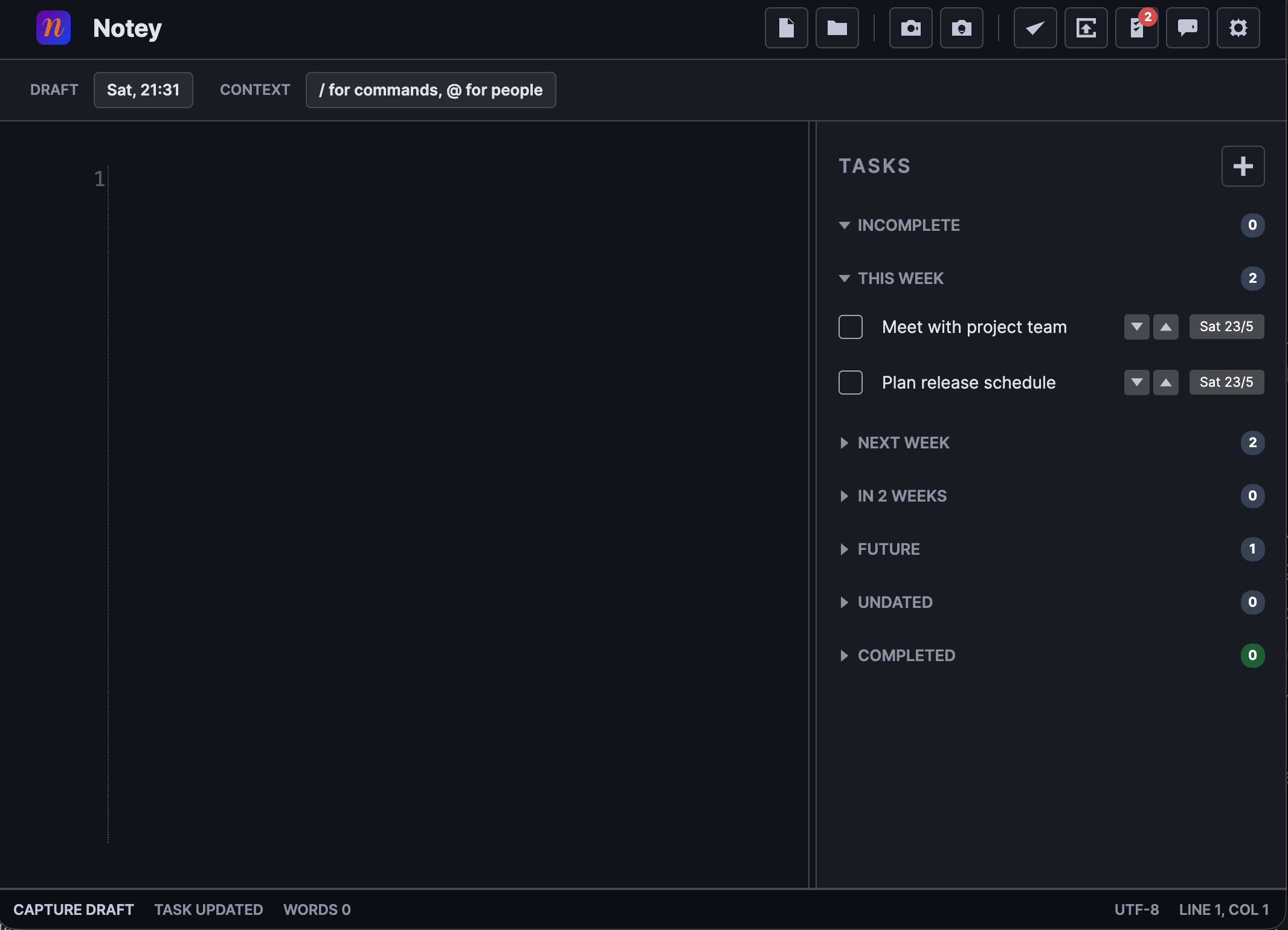1288x930 pixels.
Task: Move Meet with project team down
Action: tap(1136, 327)
